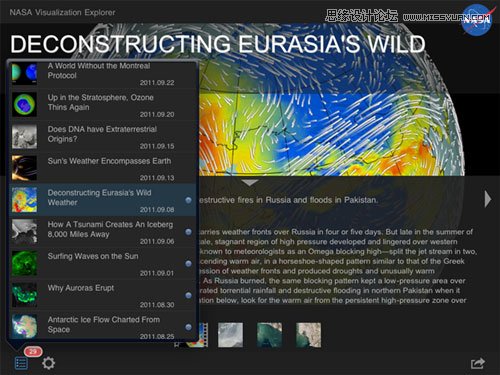Open the teal water satellite image thumbnail

(269, 335)
